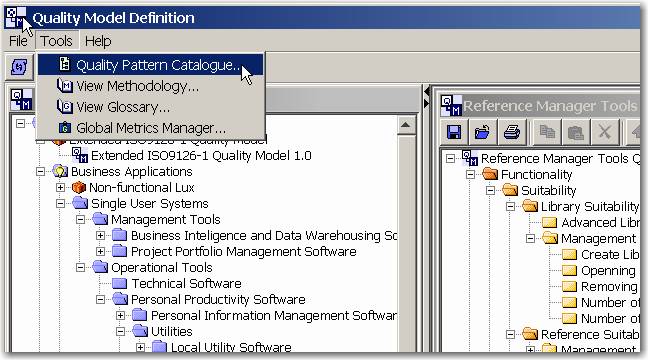Collapse the Single User Systems node
This screenshot has height=360, width=648.
pos(60,203)
